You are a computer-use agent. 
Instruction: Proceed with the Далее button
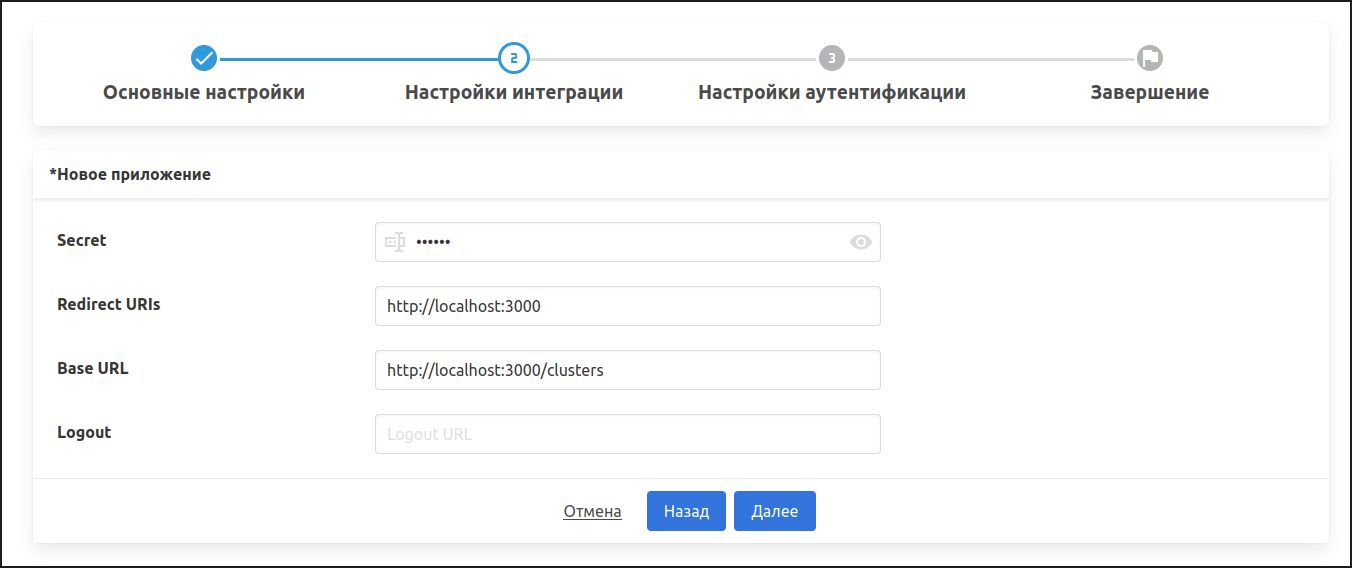click(x=774, y=511)
